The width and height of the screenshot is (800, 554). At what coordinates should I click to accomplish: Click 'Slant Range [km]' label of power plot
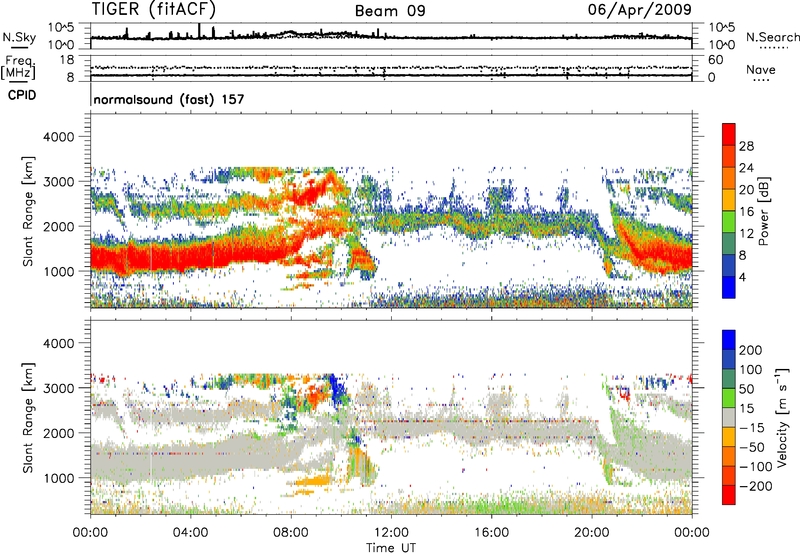(28, 211)
